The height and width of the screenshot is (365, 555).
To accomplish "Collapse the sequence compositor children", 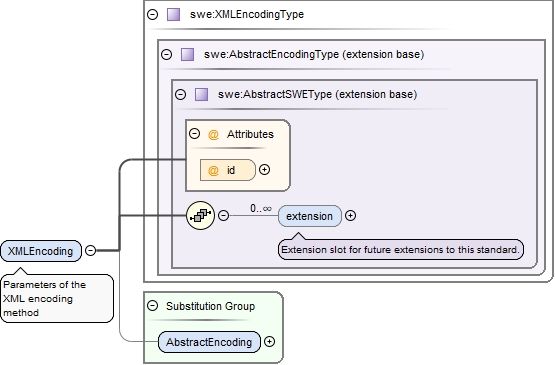I will point(223,215).
